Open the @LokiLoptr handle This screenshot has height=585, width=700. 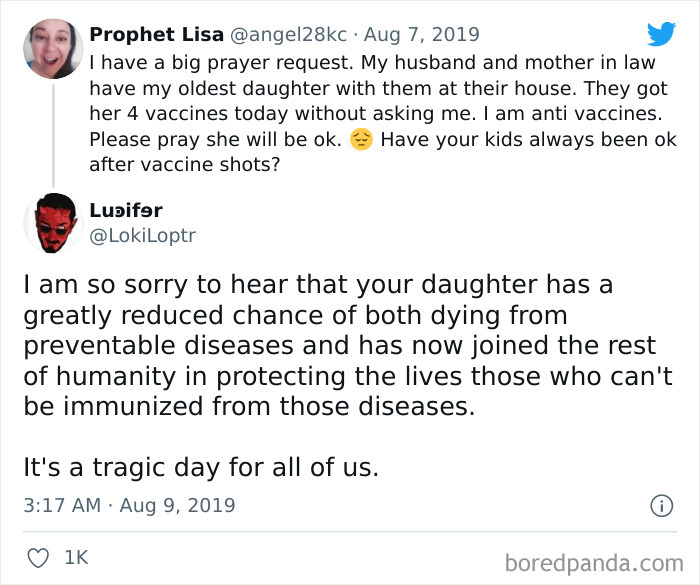point(143,237)
